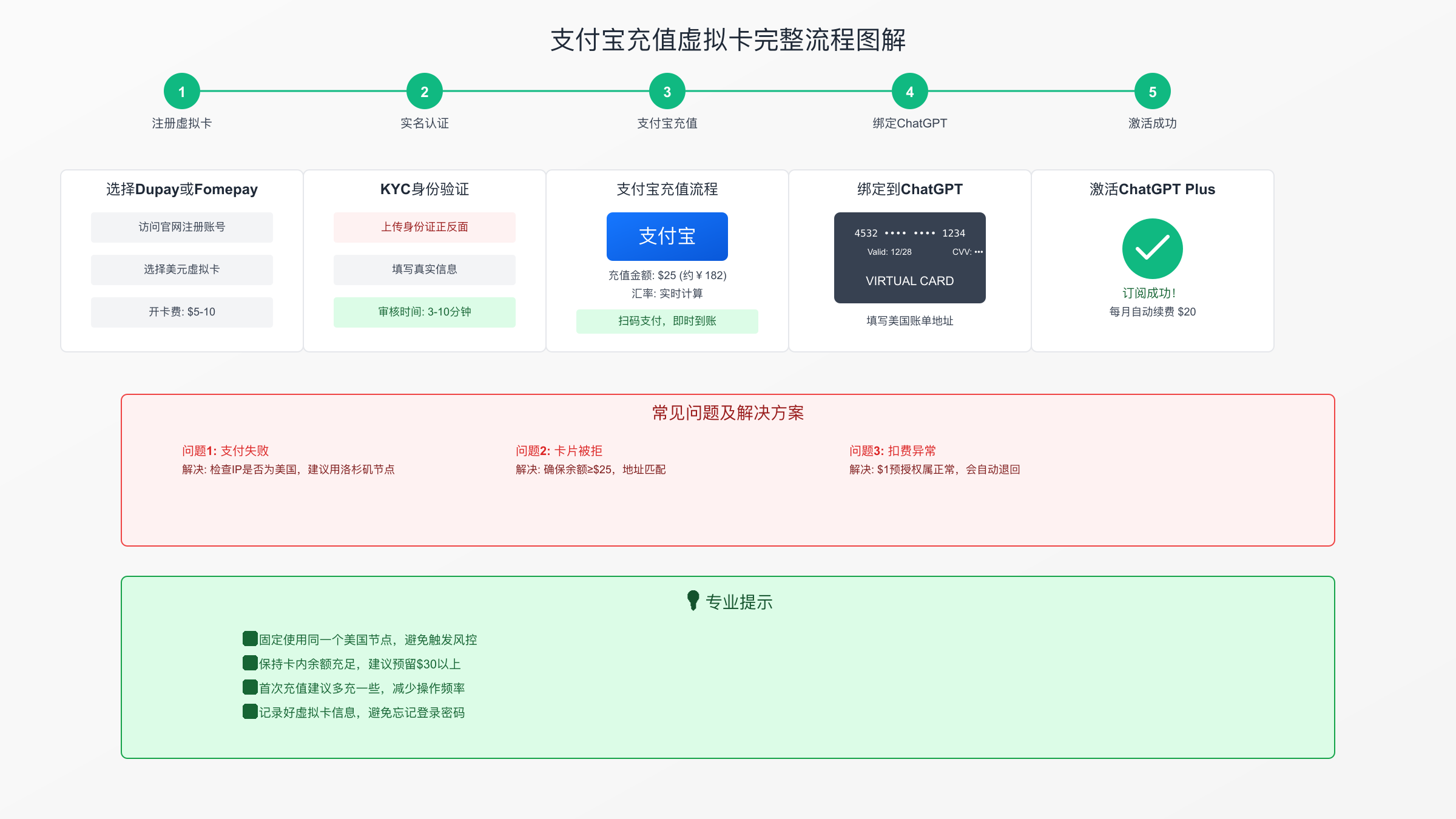The width and height of the screenshot is (1456, 819).
Task: Click the 注册虚拟卡 step label
Action: pos(182,124)
